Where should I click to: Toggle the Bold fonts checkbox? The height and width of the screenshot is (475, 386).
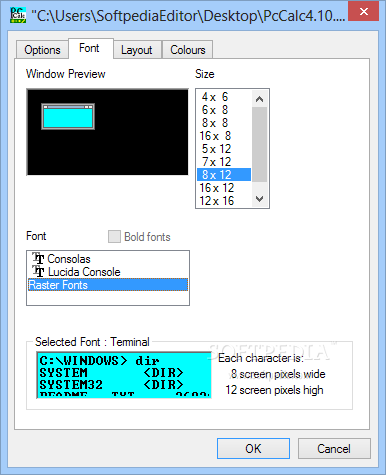114,237
